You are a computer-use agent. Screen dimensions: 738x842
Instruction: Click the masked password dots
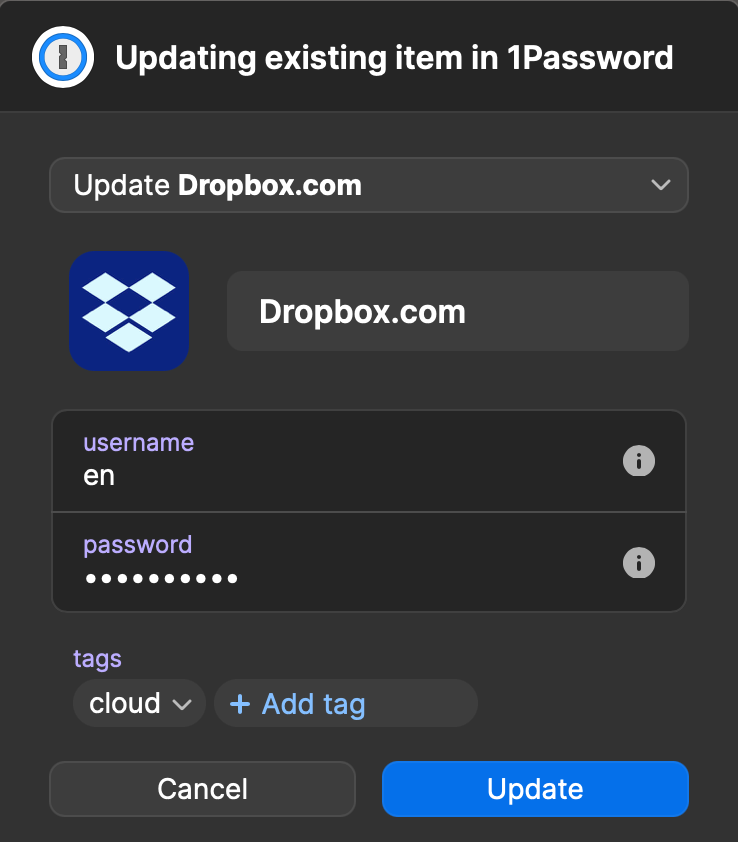[161, 578]
